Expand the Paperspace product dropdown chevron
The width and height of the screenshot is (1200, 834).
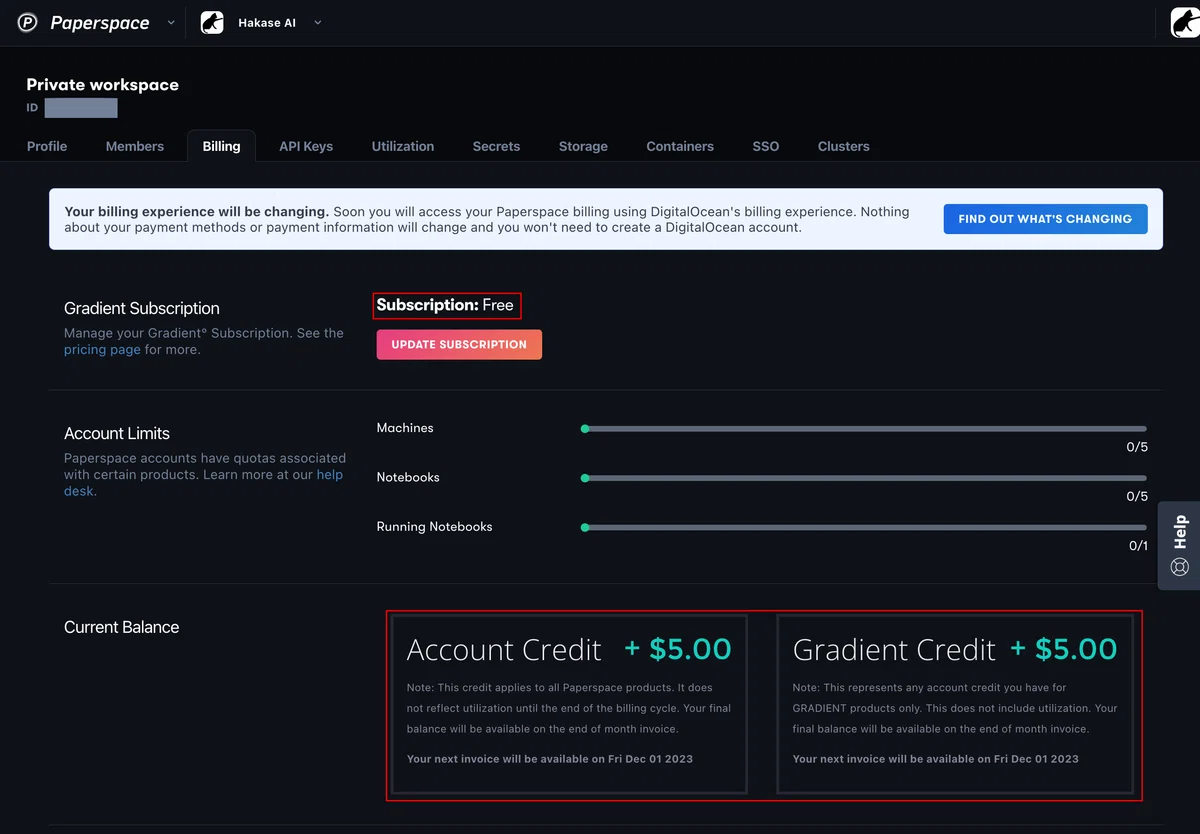click(x=170, y=23)
